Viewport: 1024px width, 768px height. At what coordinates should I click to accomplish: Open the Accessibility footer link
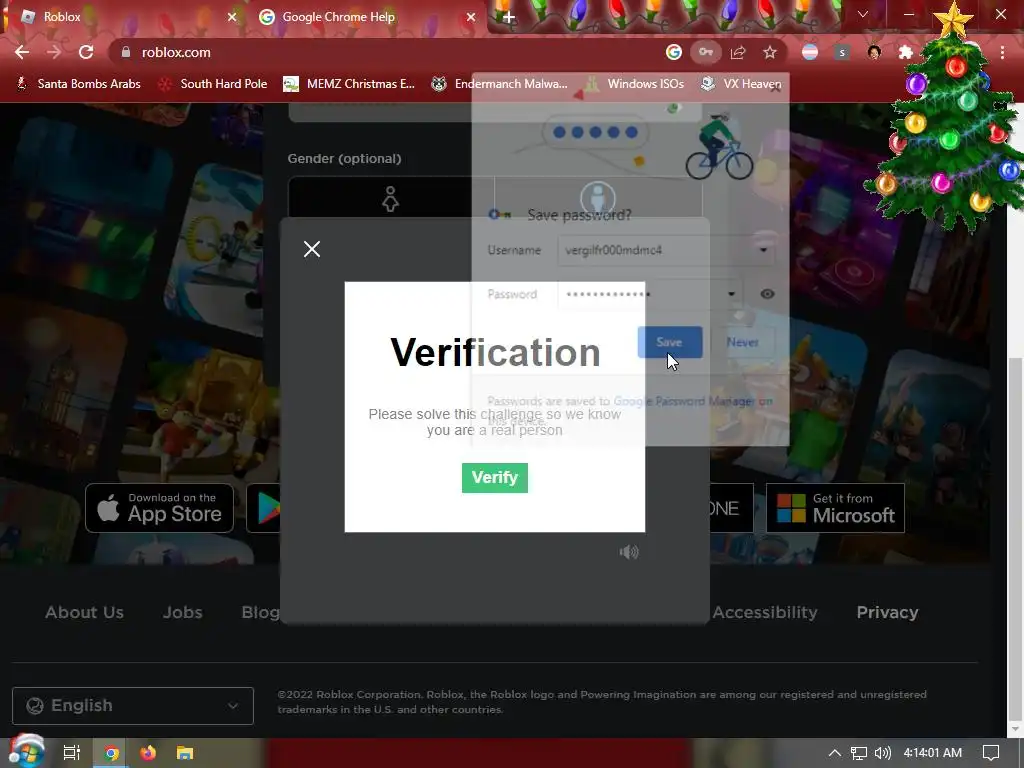coord(765,612)
